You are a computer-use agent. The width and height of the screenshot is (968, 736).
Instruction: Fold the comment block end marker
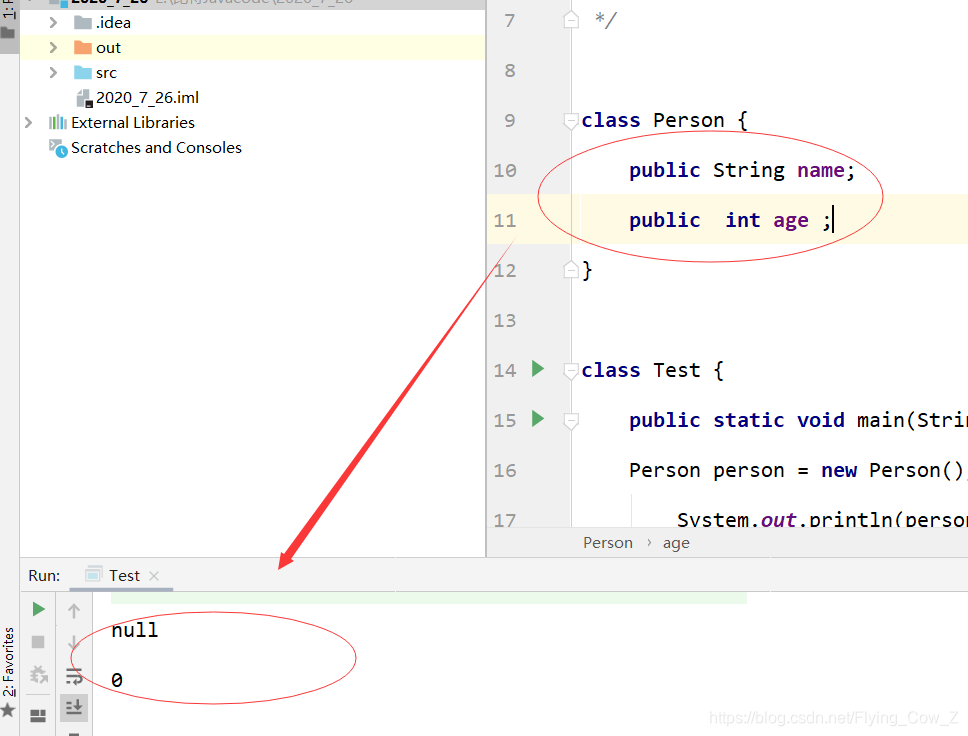(571, 20)
